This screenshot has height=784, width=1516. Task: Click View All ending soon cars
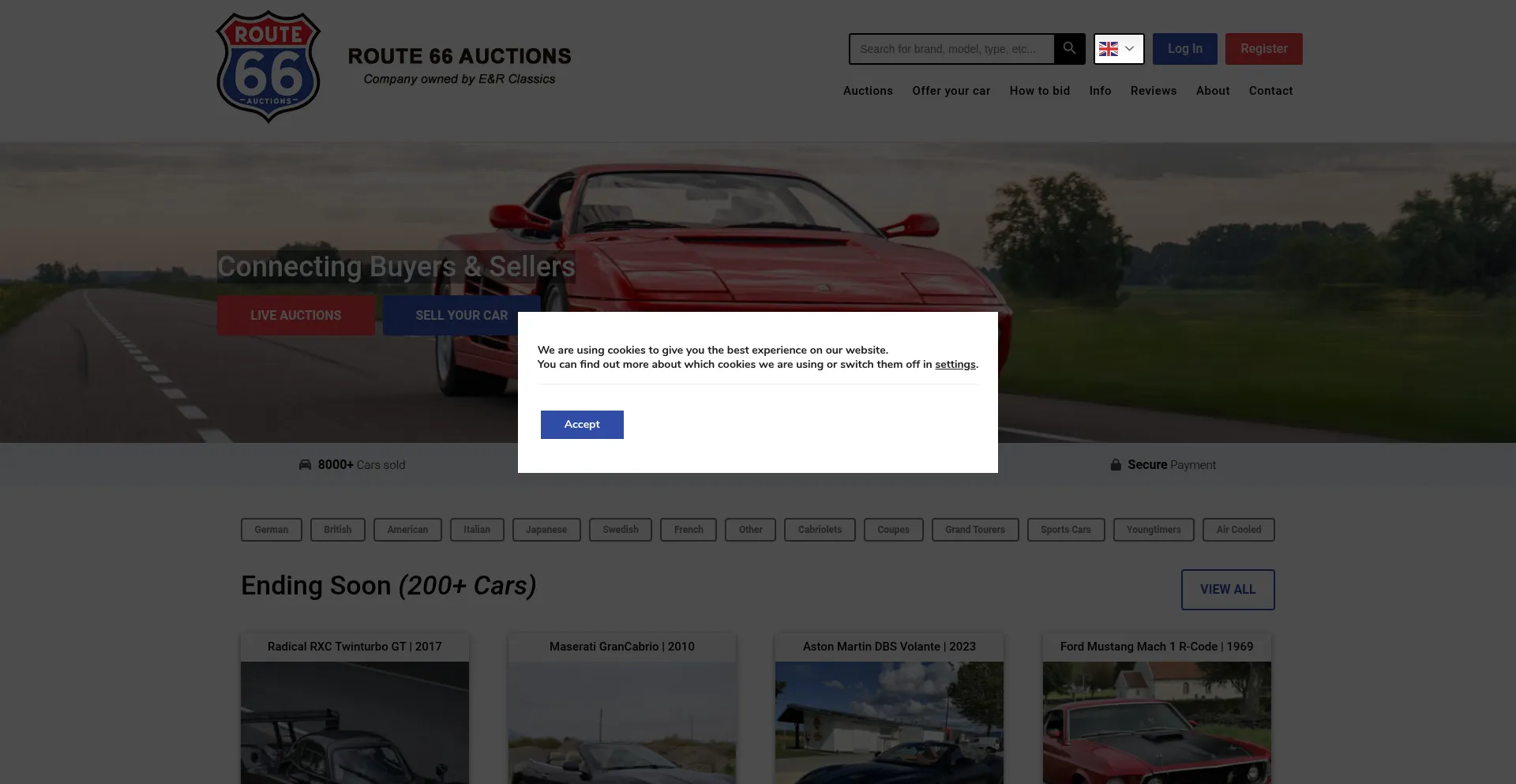[1227, 590]
